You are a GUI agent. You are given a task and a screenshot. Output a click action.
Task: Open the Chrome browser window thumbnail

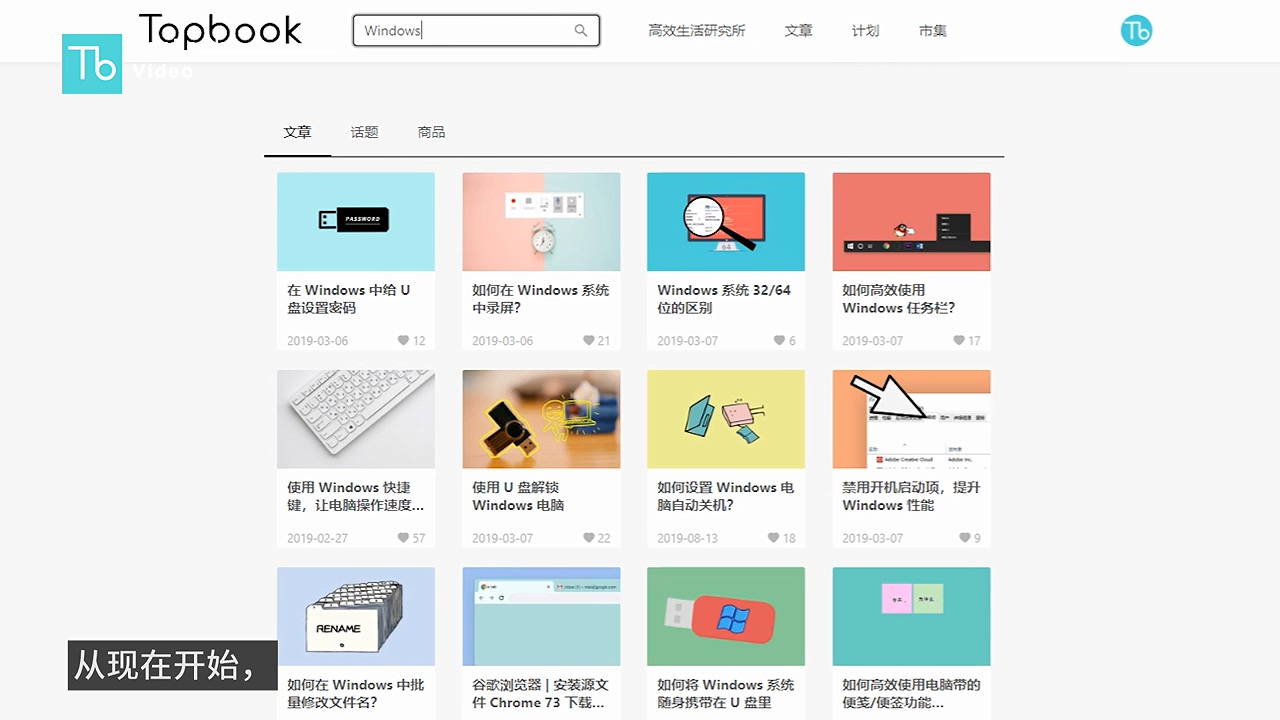point(541,617)
